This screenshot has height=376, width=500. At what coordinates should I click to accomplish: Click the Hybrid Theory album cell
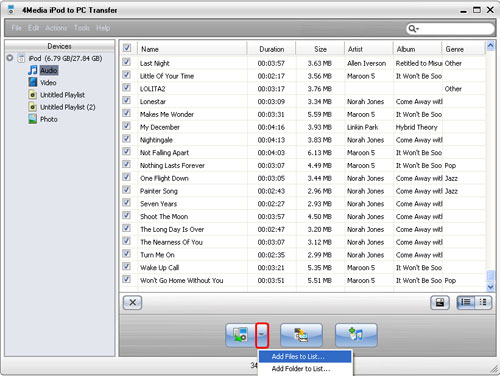[x=417, y=127]
